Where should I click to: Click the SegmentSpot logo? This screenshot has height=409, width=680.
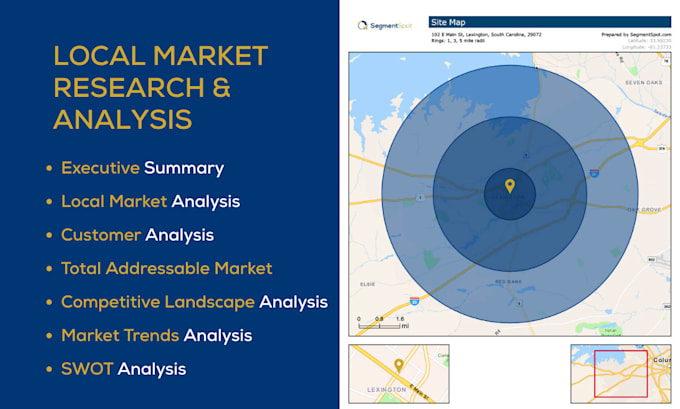point(384,26)
